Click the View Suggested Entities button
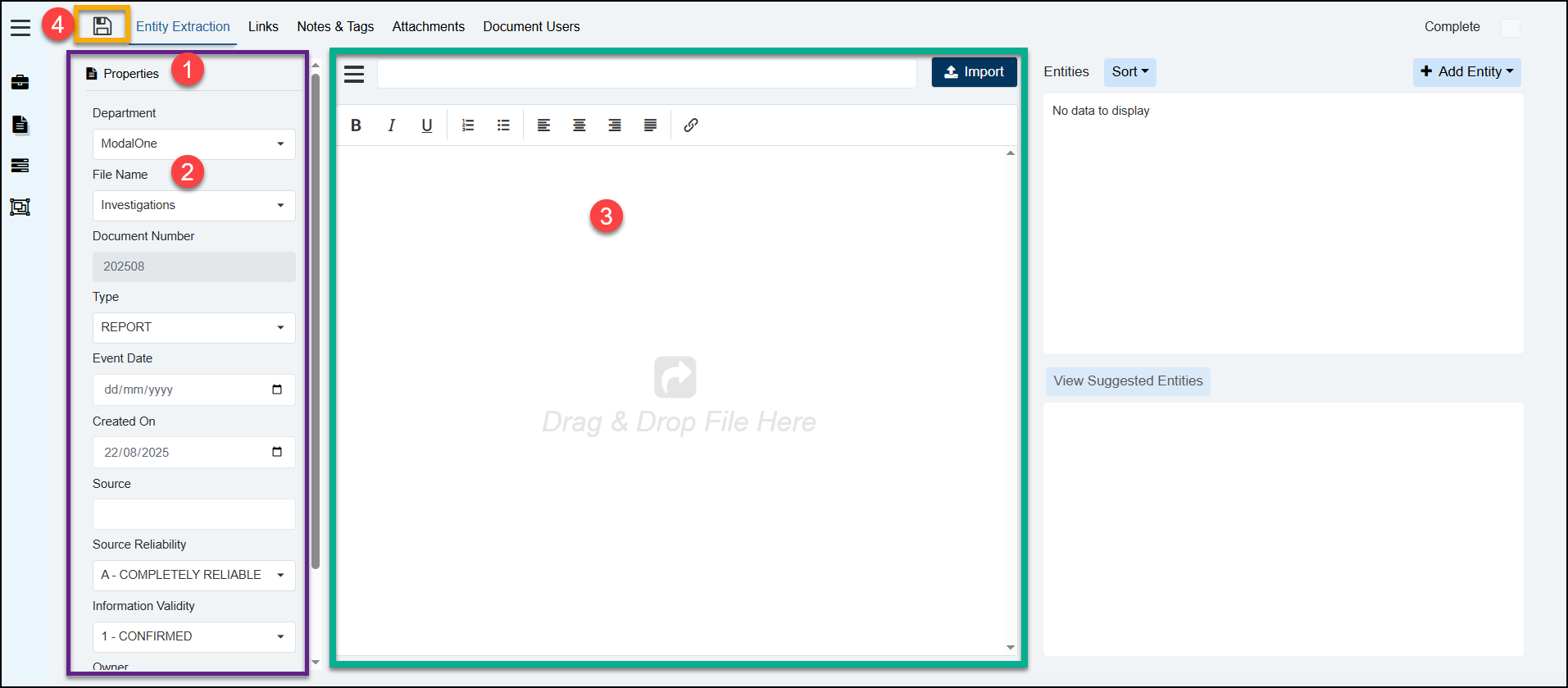 pyautogui.click(x=1128, y=381)
